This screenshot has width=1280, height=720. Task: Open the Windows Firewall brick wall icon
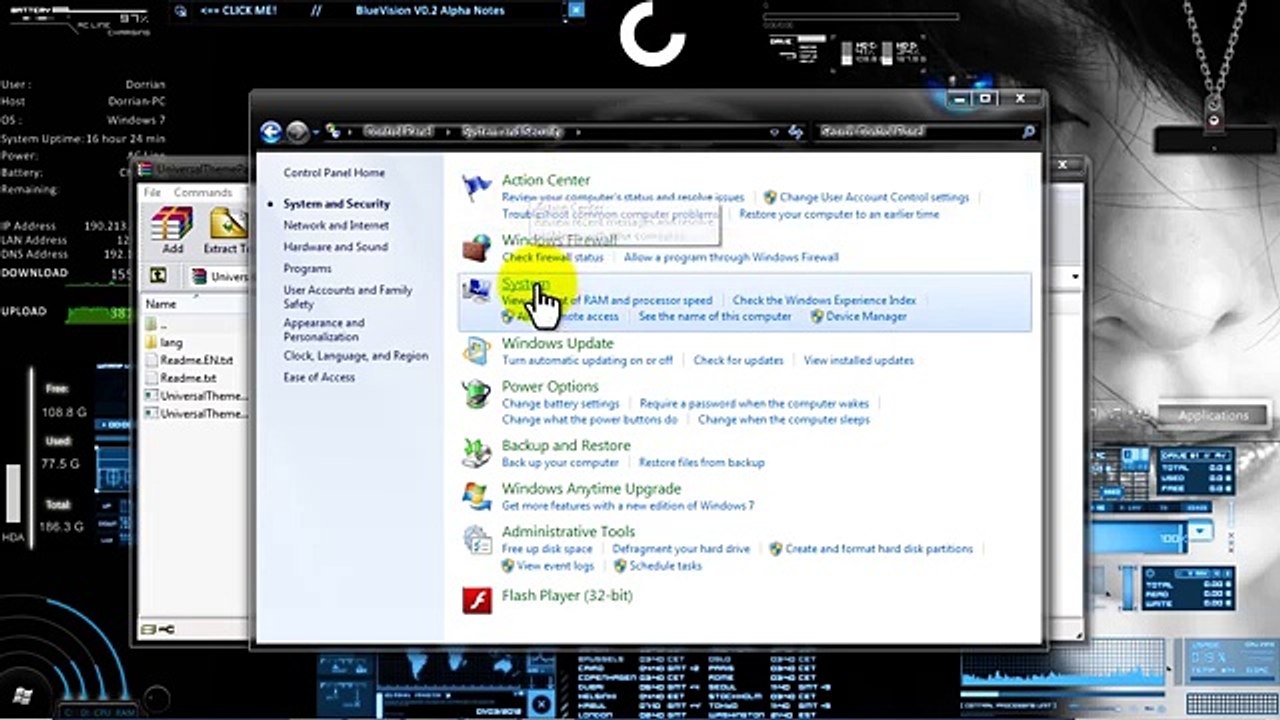pos(477,247)
